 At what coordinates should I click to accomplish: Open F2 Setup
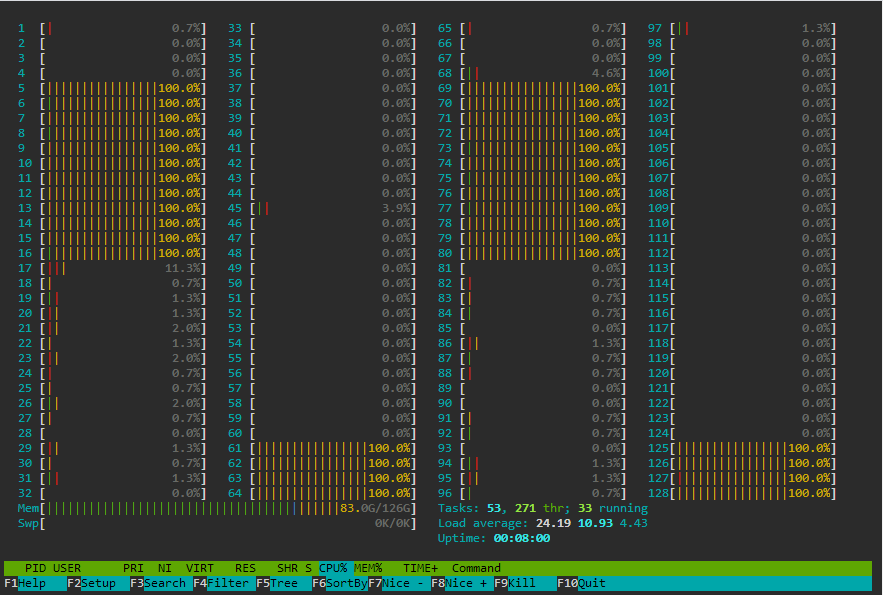click(x=98, y=583)
